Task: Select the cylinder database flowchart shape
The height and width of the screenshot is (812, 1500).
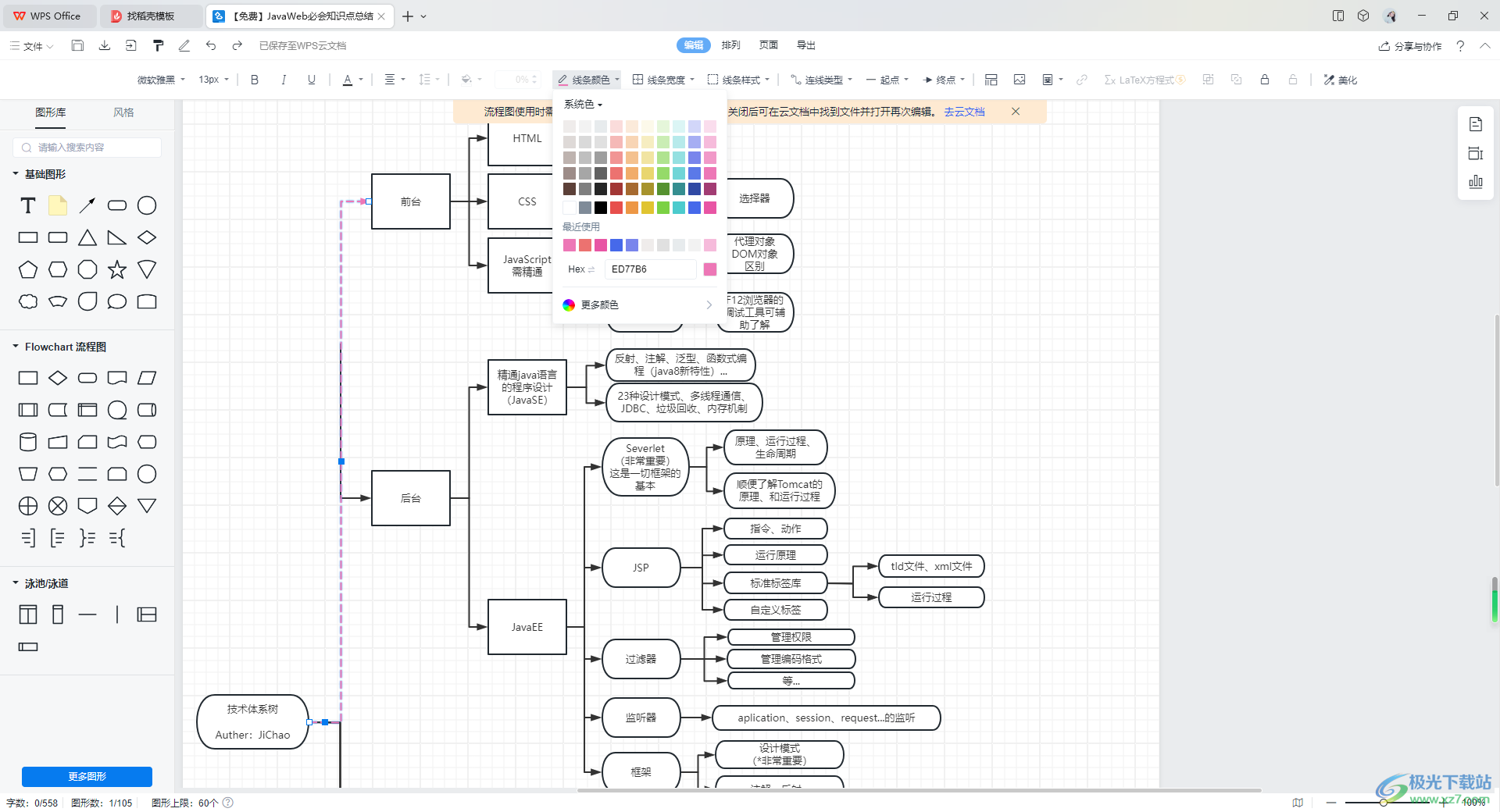Action: (28, 442)
